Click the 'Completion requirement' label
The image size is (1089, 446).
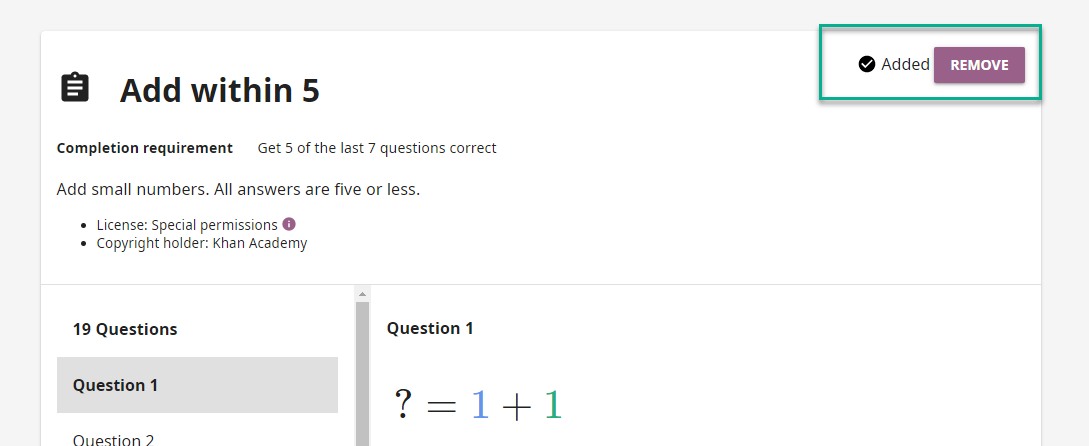[144, 148]
